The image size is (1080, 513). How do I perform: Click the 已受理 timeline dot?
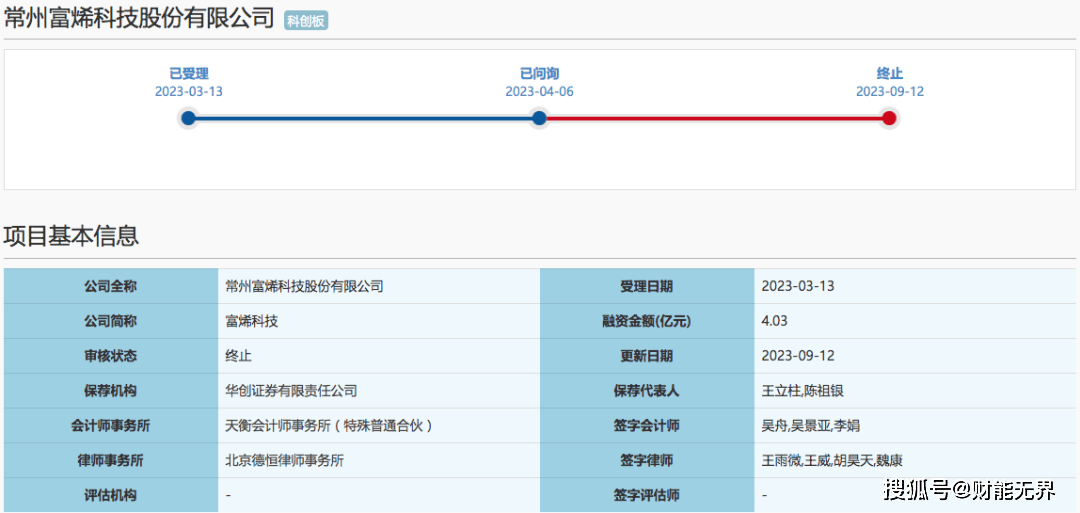tap(189, 118)
